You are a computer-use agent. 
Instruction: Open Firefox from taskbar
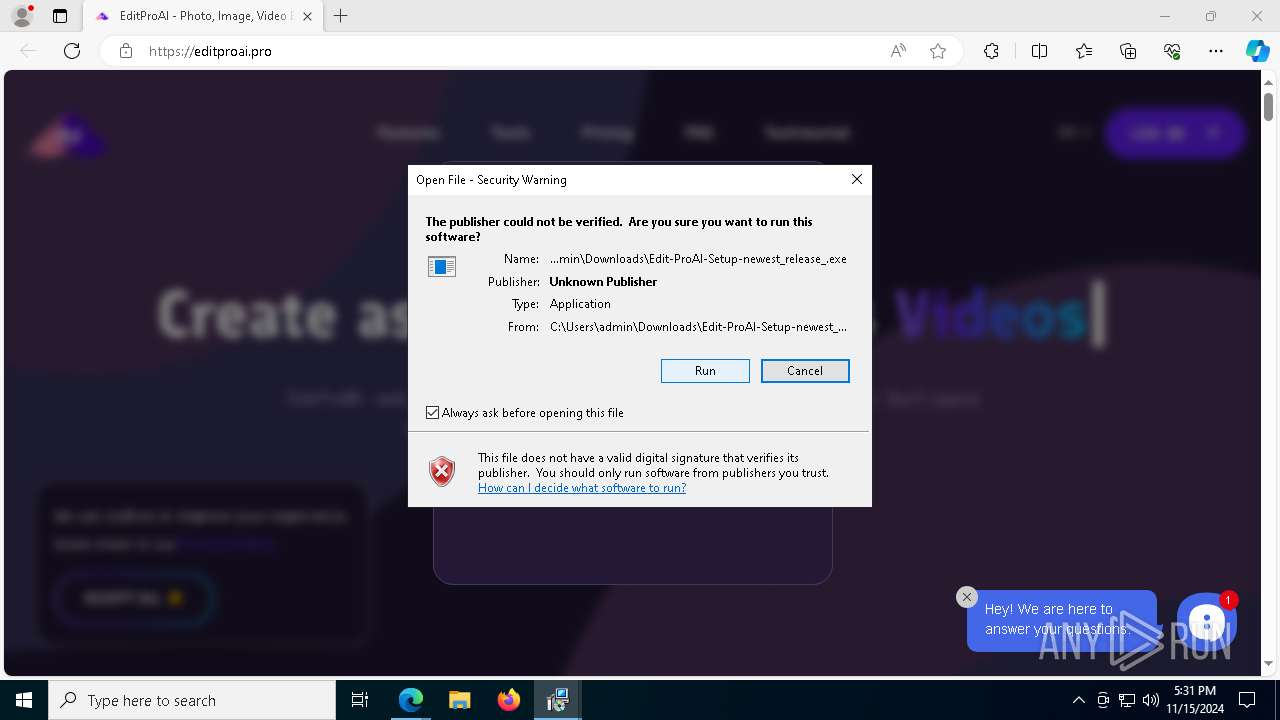coord(509,700)
